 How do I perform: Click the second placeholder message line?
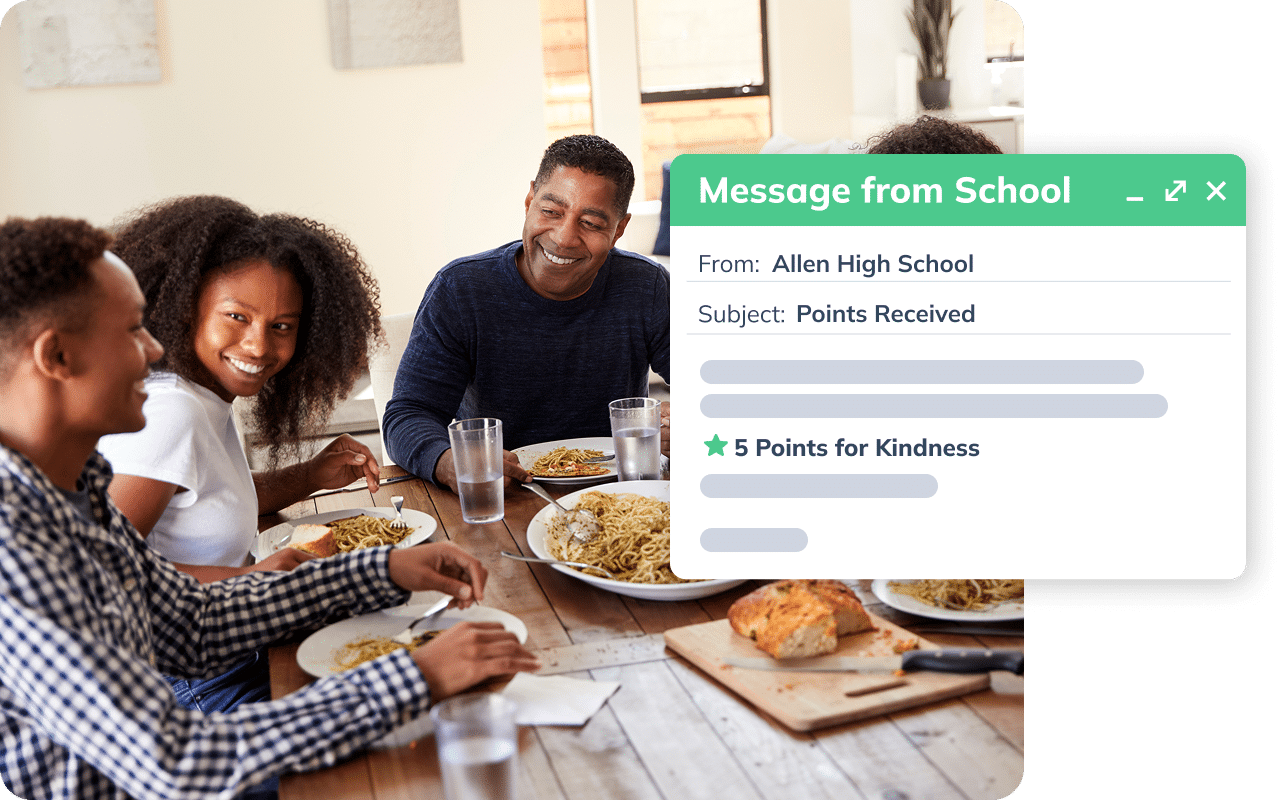[934, 406]
